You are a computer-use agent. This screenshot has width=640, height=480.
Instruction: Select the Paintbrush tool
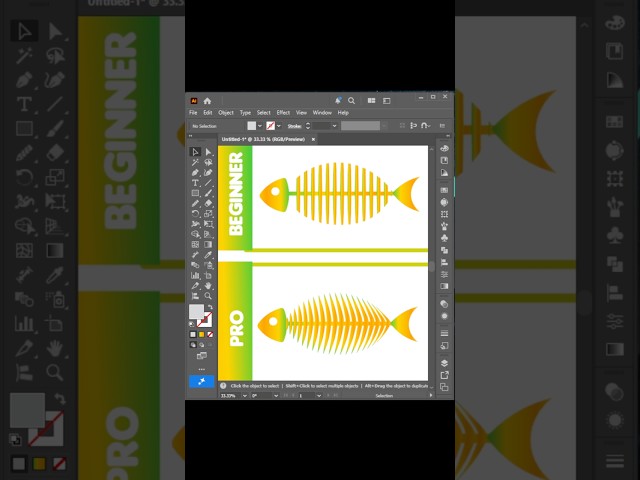208,193
